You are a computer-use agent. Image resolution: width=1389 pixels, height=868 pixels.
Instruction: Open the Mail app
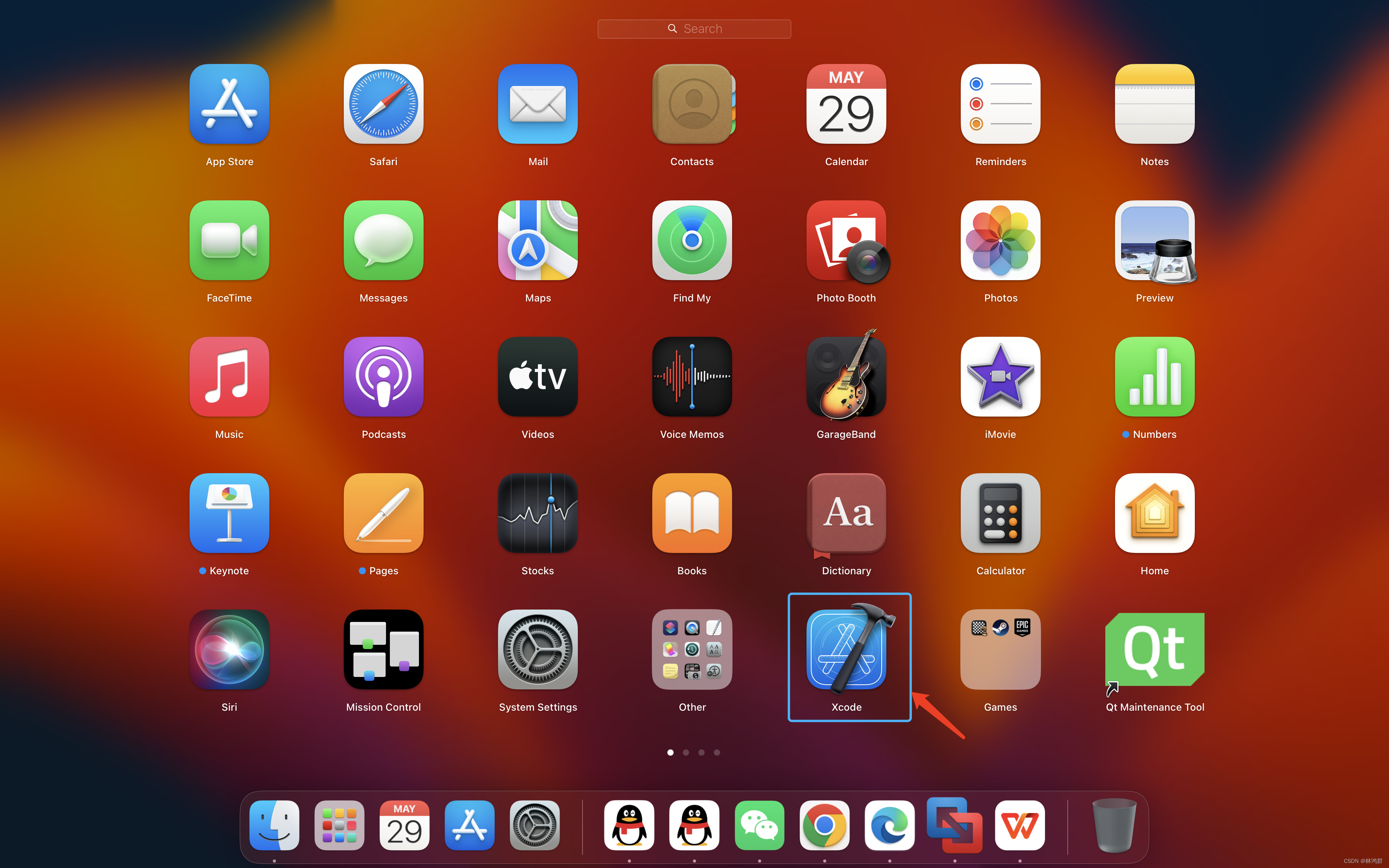(x=538, y=104)
